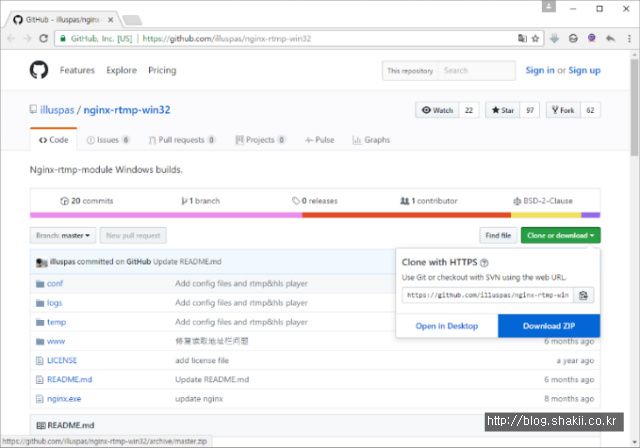The image size is (640, 448).
Task: View the 1 branch link
Action: 200,201
